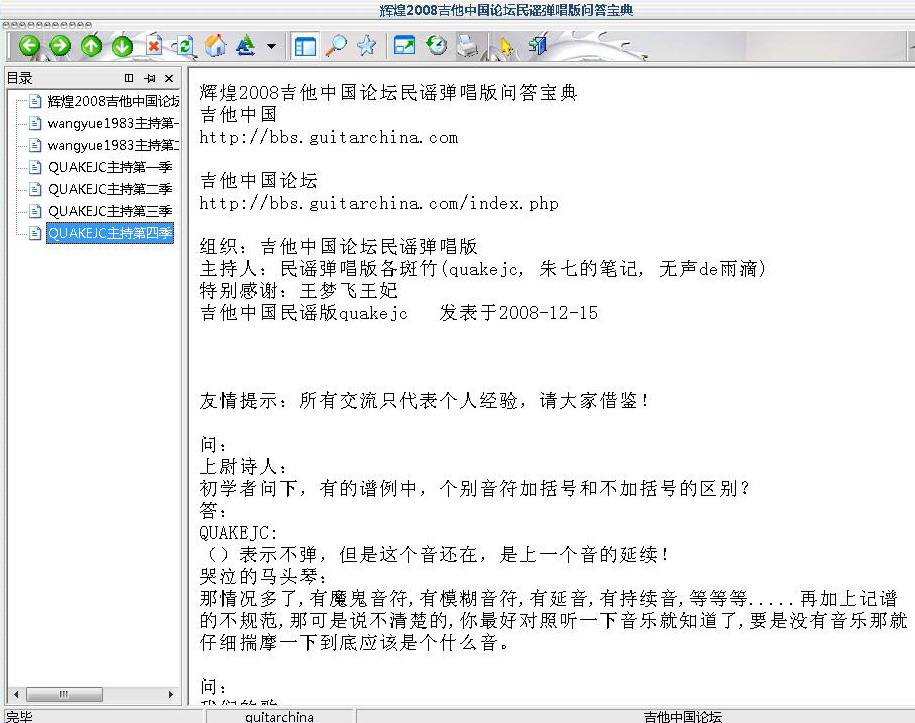Select the 辉煌2008吉他中国论坛 tree entry

point(113,102)
